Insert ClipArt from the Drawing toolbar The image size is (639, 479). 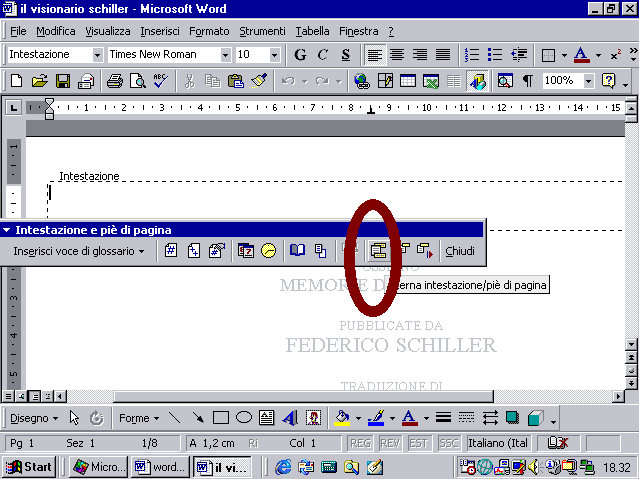coord(313,418)
